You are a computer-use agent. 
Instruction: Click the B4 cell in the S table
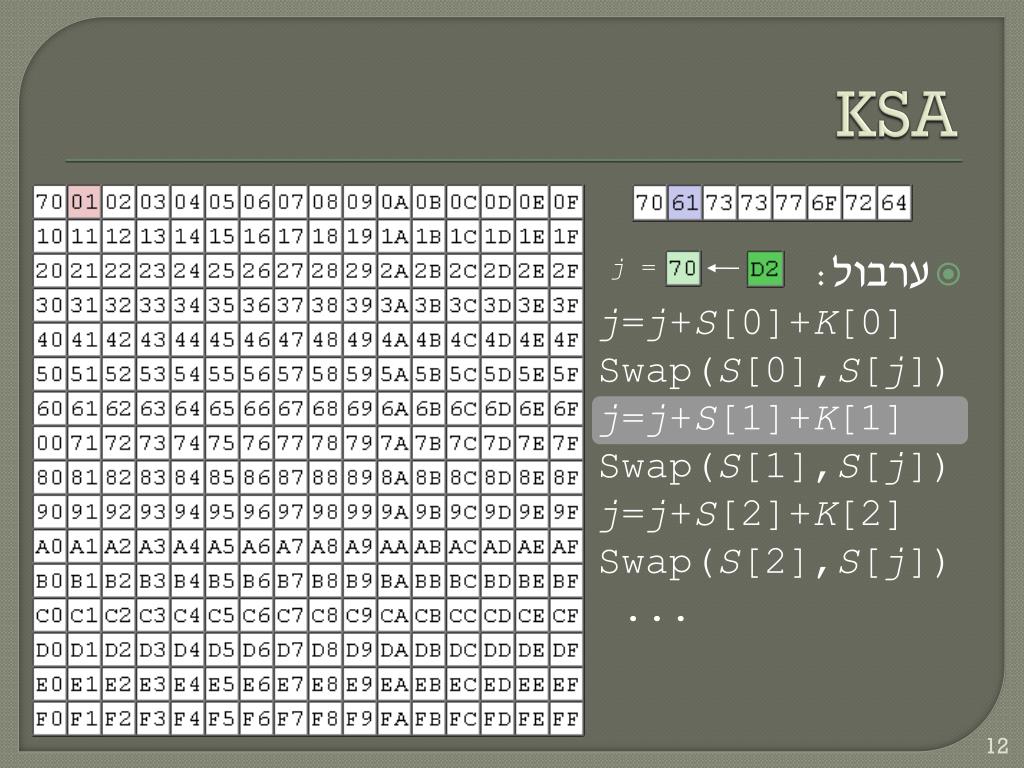(187, 581)
